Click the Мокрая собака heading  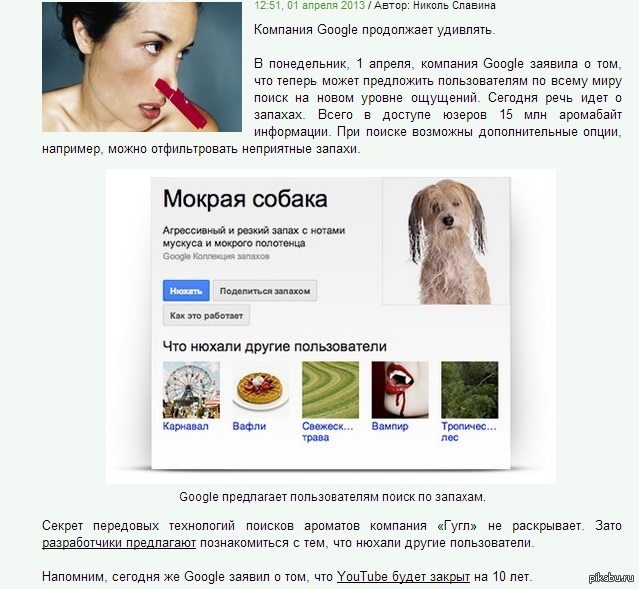click(x=245, y=199)
